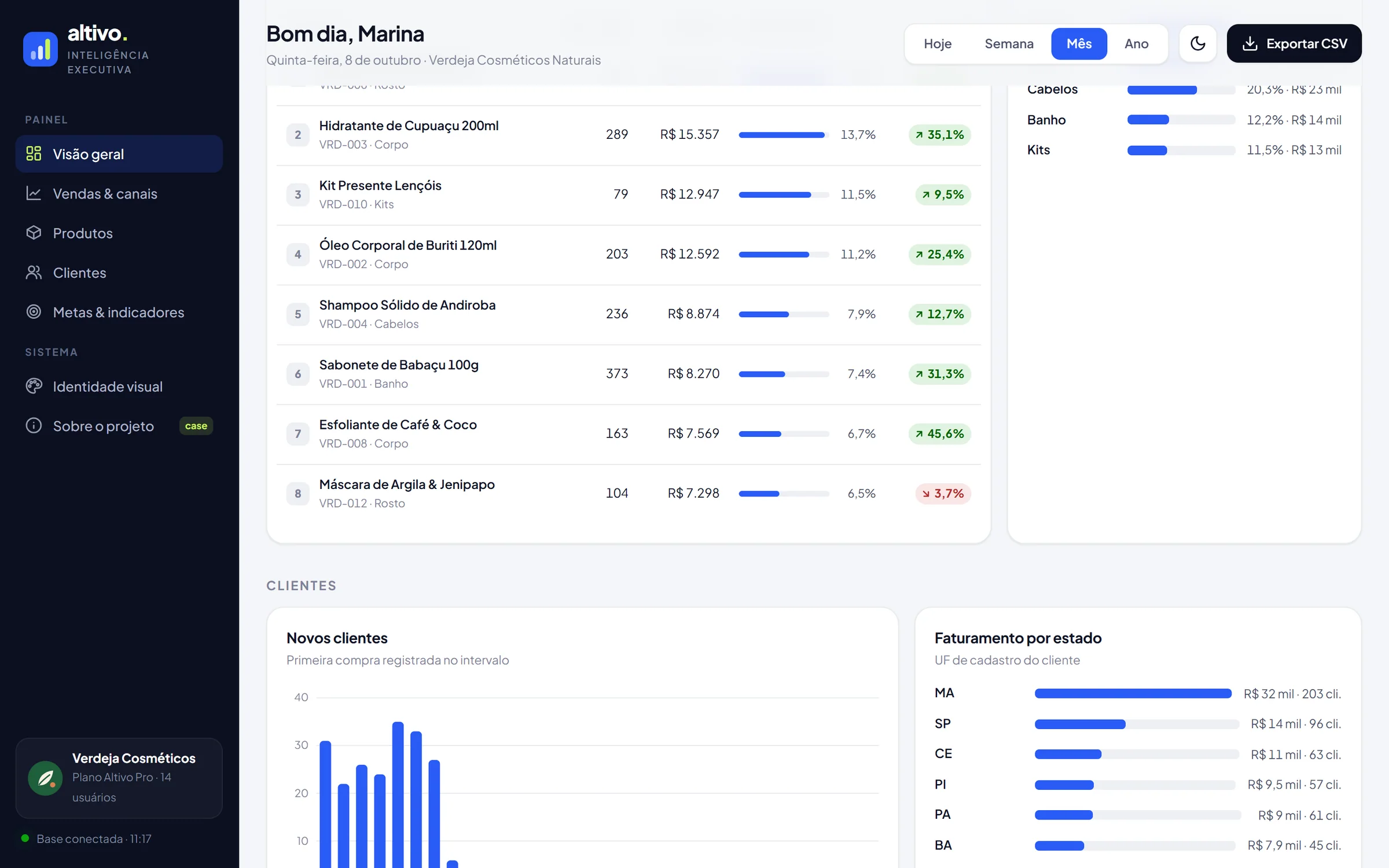Select Máscara de Argila & Jenipapo row
Screen dimensions: 1389x868
point(629,494)
